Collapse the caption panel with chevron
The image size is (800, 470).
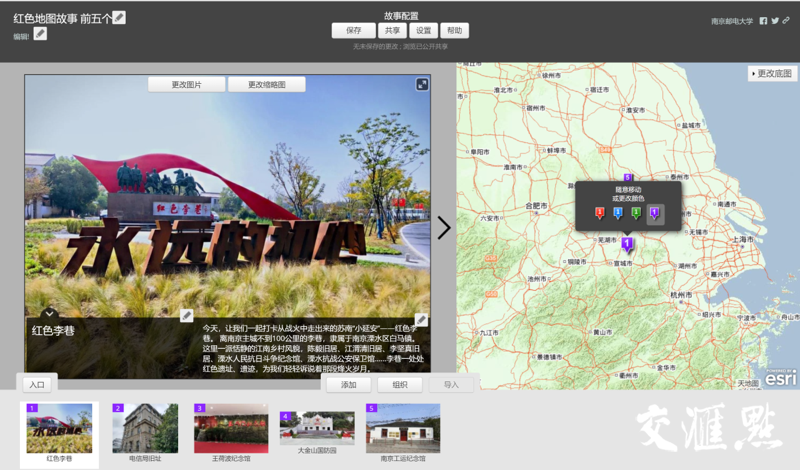49,314
